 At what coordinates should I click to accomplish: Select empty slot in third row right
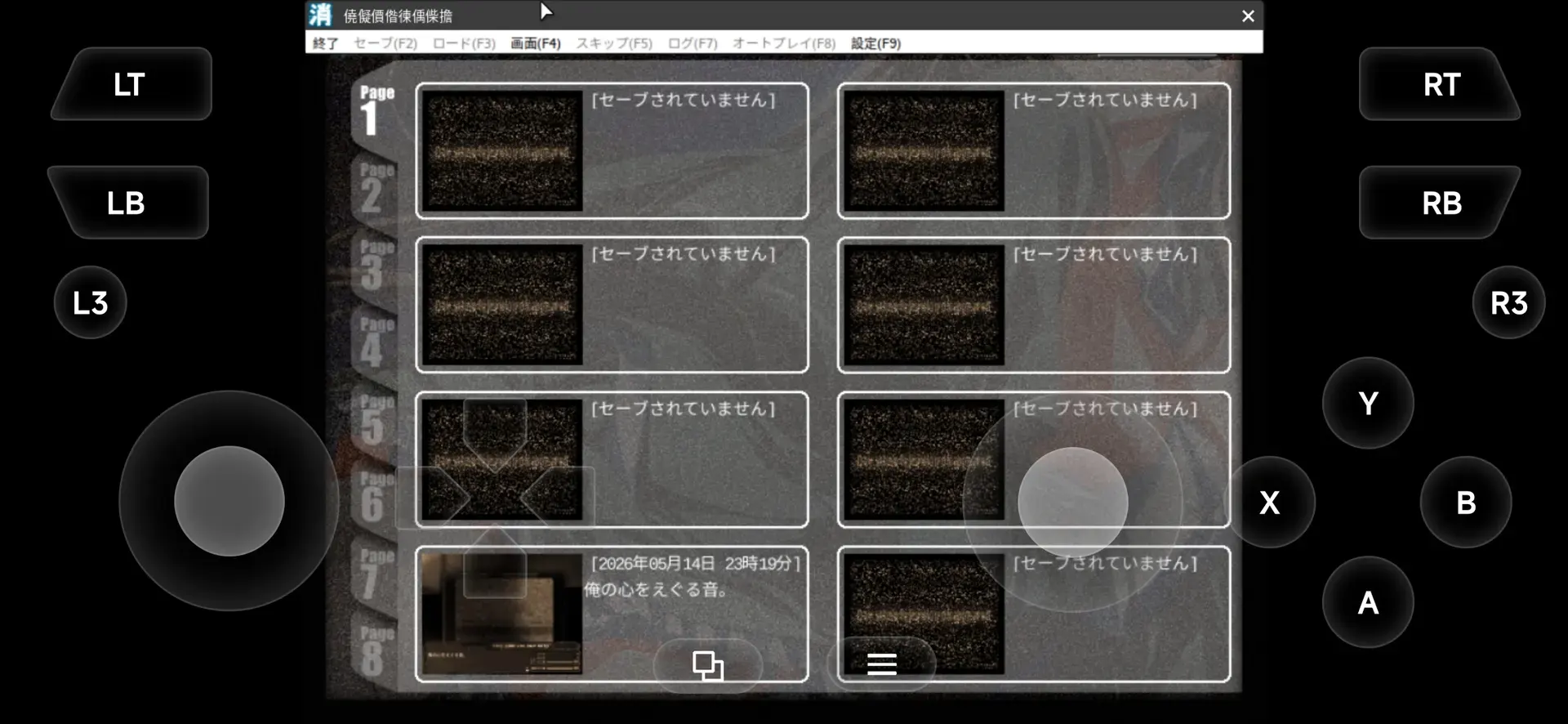pyautogui.click(x=1034, y=459)
